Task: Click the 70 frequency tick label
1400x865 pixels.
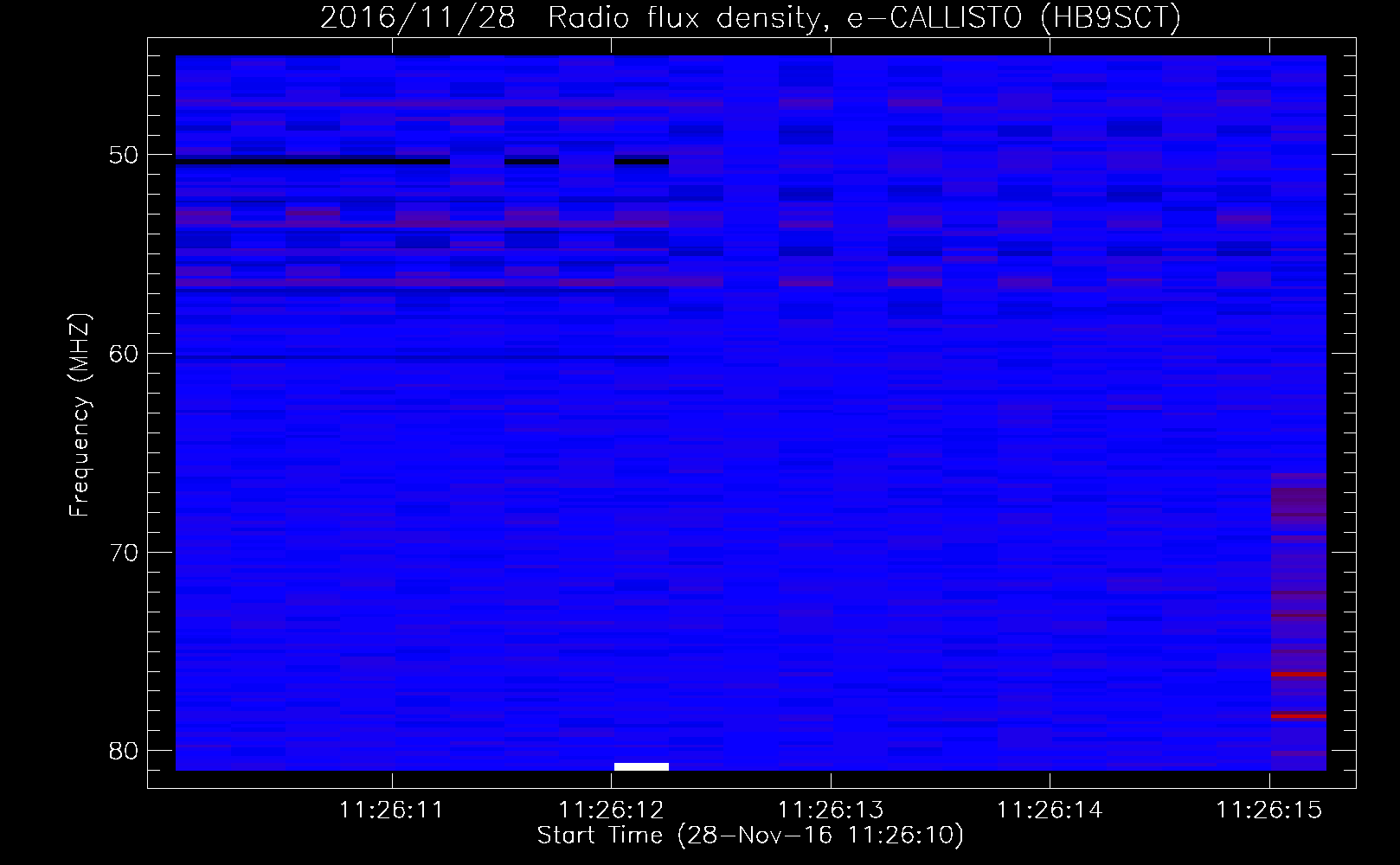Action: 124,553
